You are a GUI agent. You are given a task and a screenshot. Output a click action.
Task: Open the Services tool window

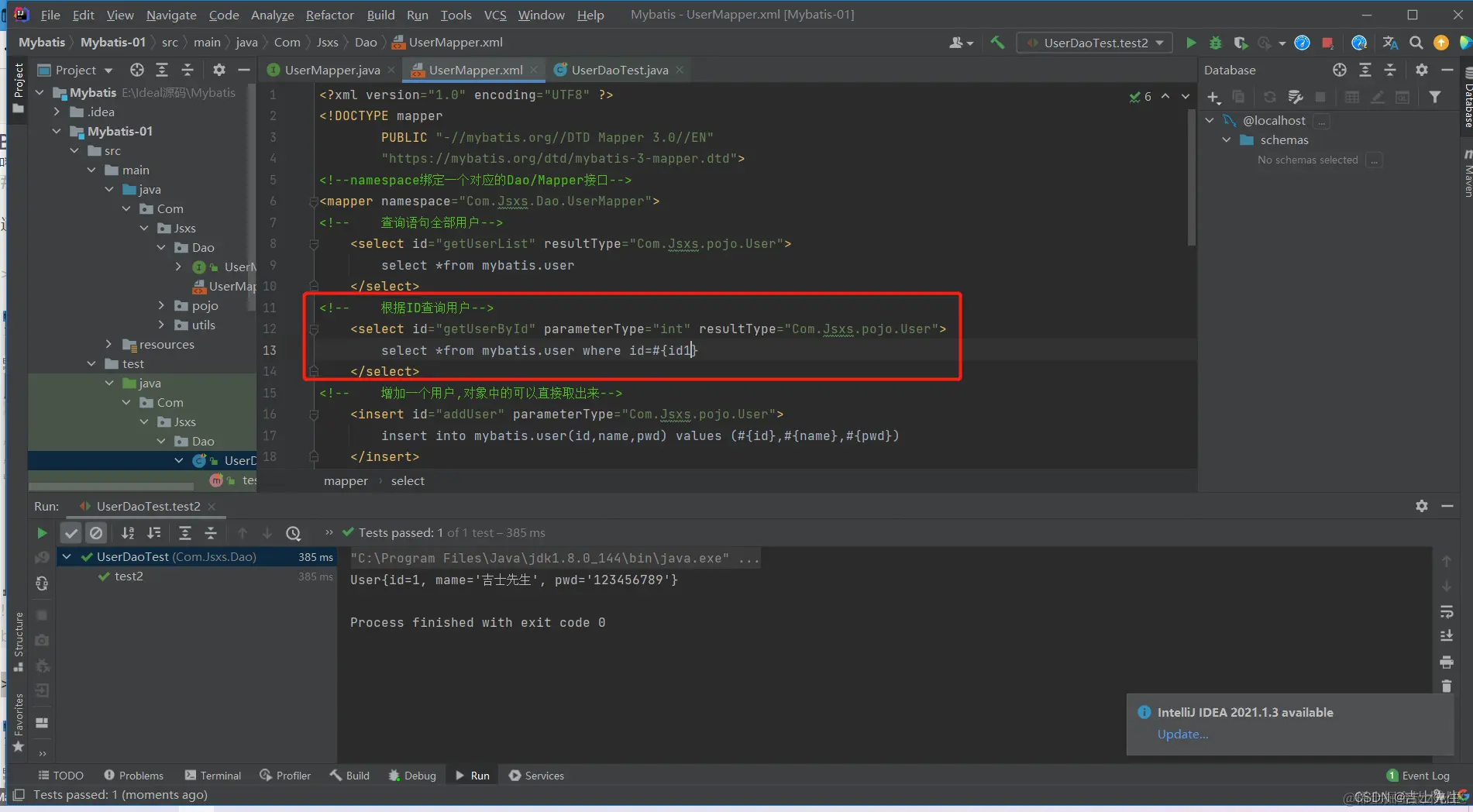pyautogui.click(x=536, y=776)
